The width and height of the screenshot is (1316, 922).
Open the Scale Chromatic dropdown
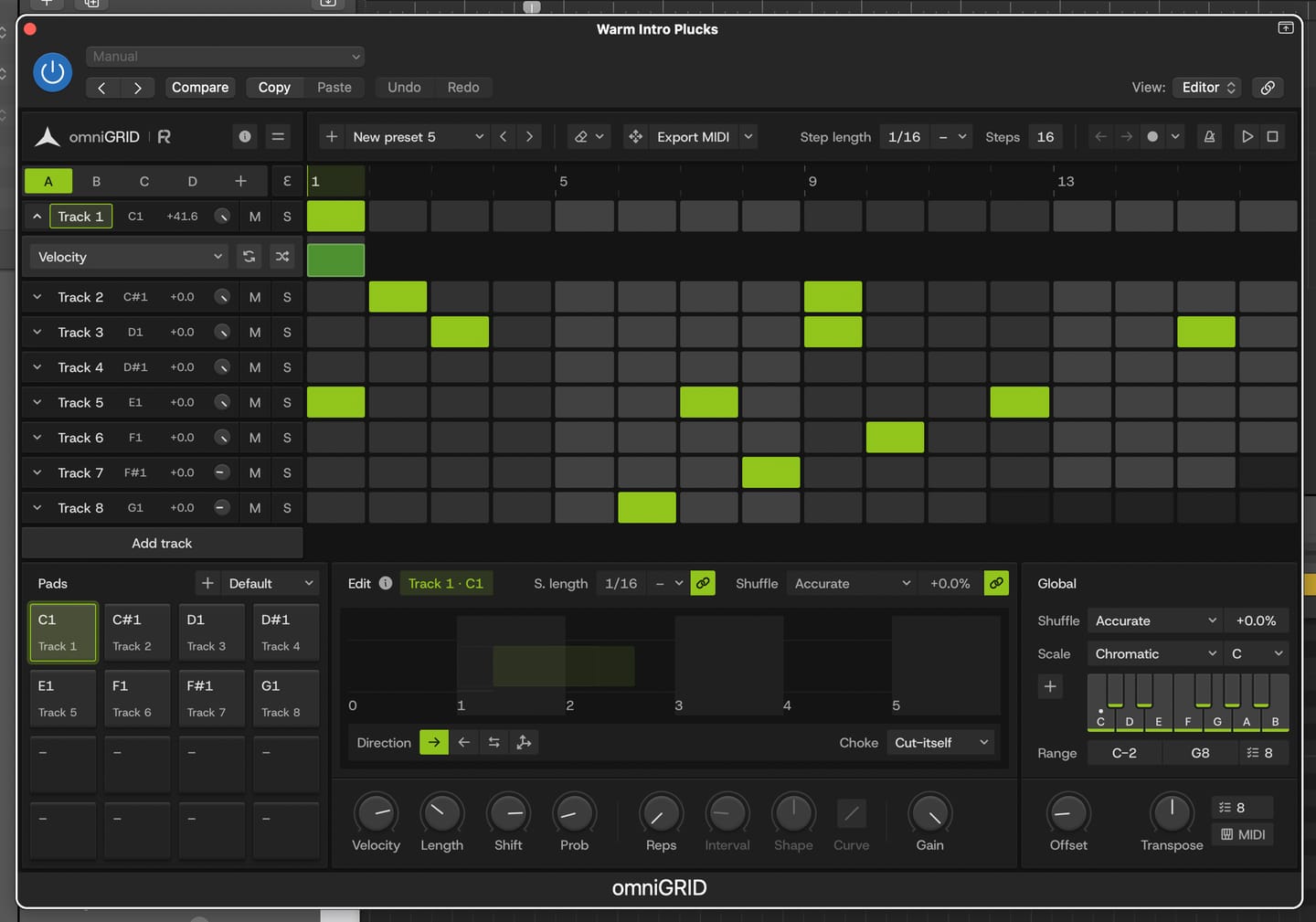pos(1155,654)
